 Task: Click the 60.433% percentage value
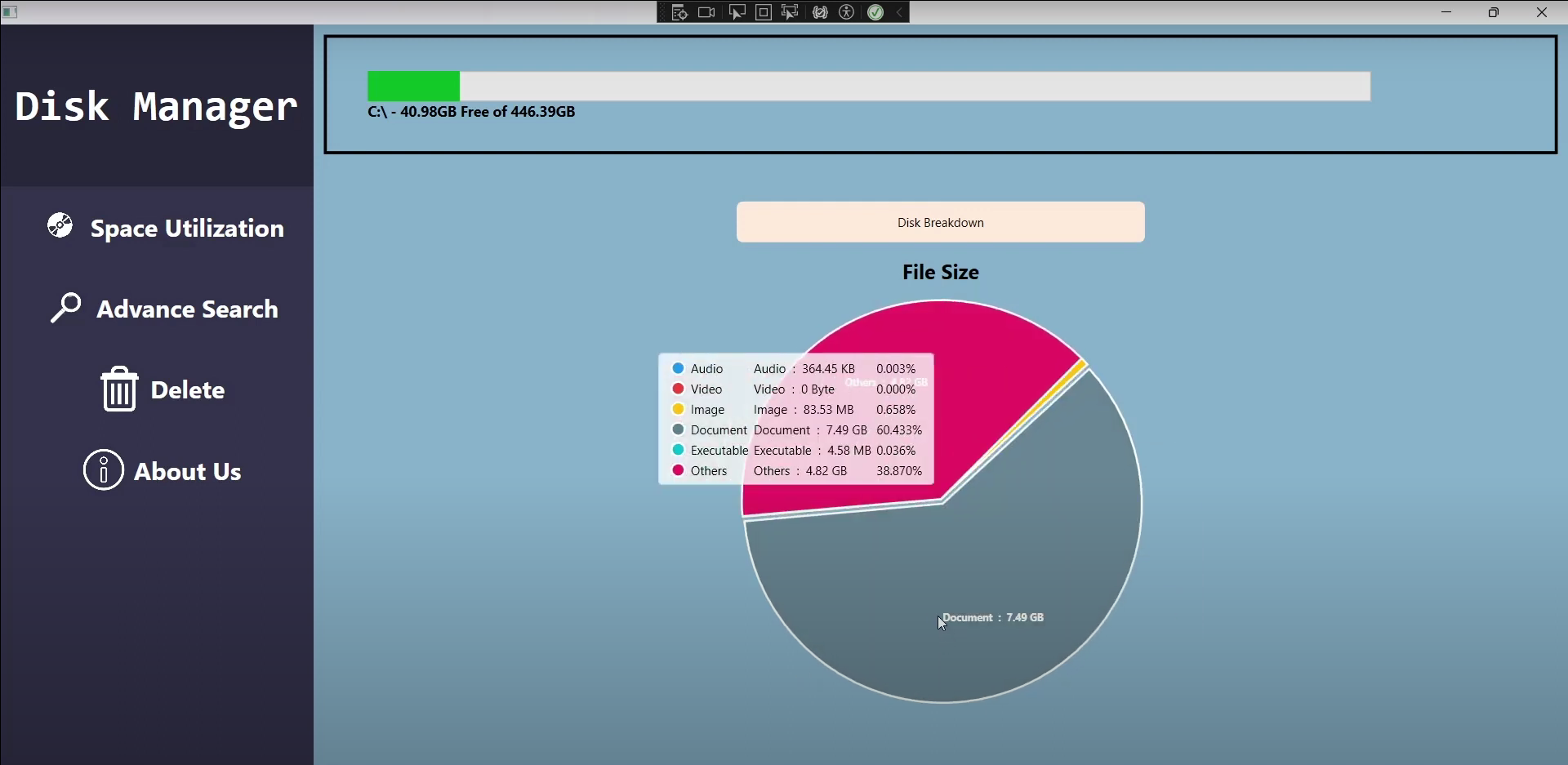click(x=899, y=430)
